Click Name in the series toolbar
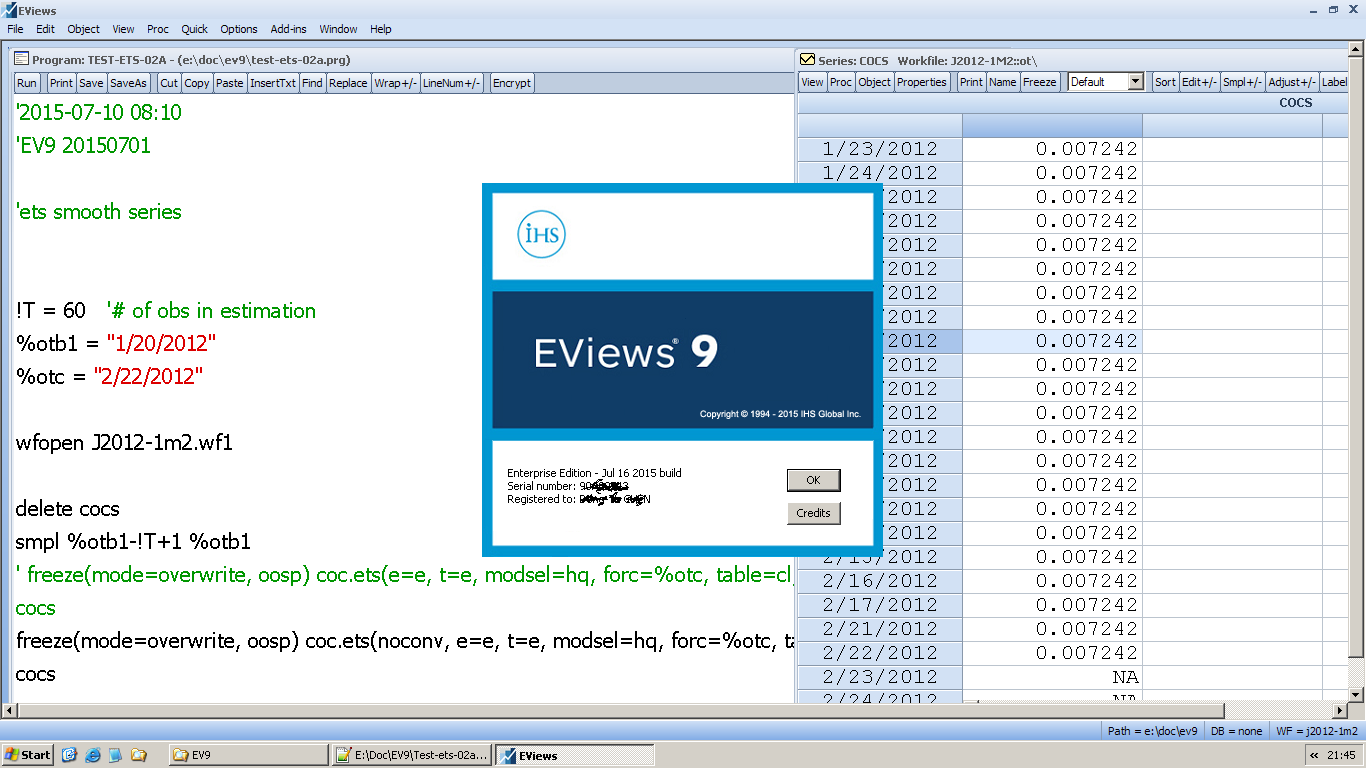Screen dimensions: 1366x768 pos(1002,82)
